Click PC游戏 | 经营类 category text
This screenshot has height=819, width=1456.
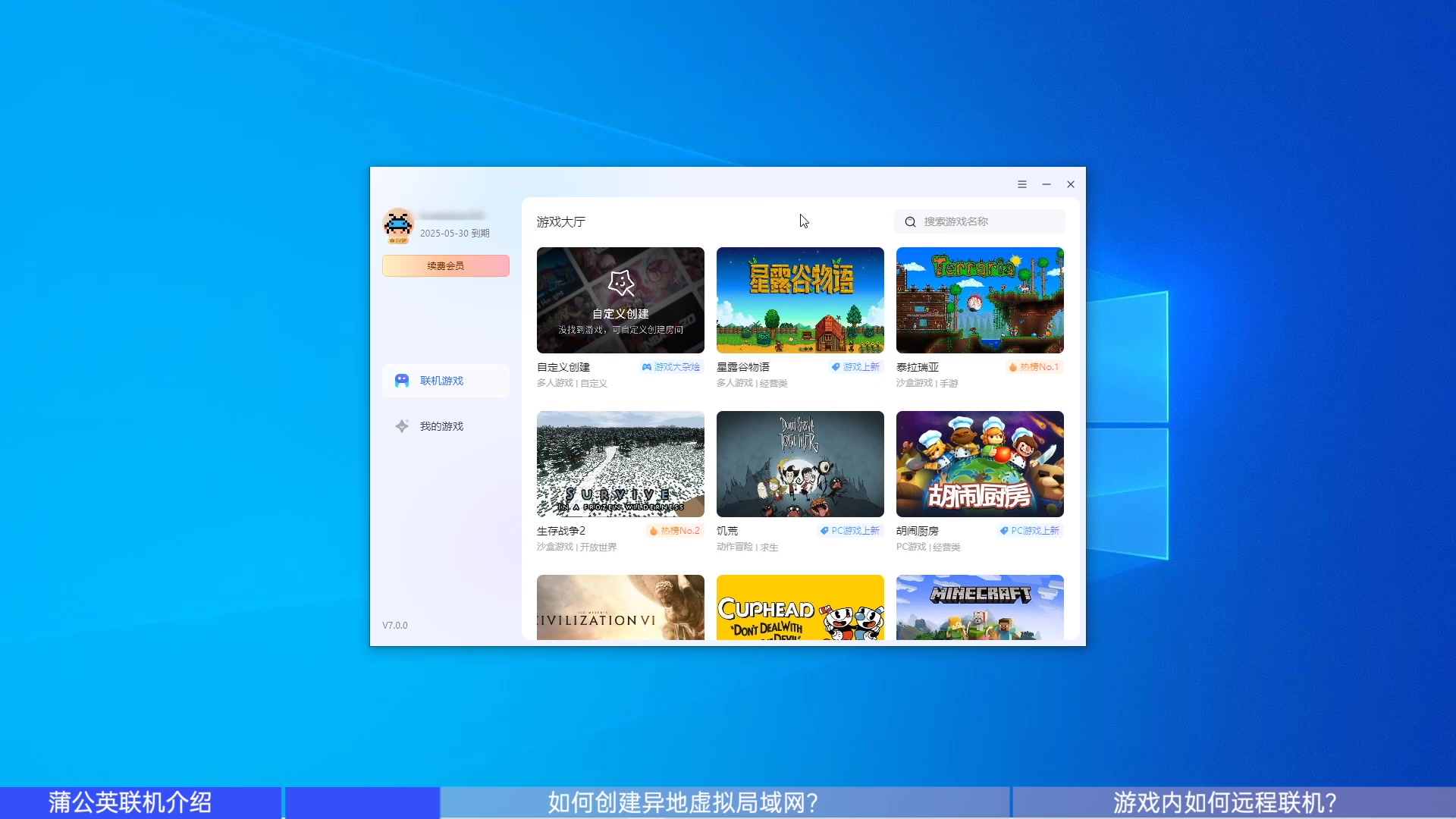pyautogui.click(x=928, y=548)
